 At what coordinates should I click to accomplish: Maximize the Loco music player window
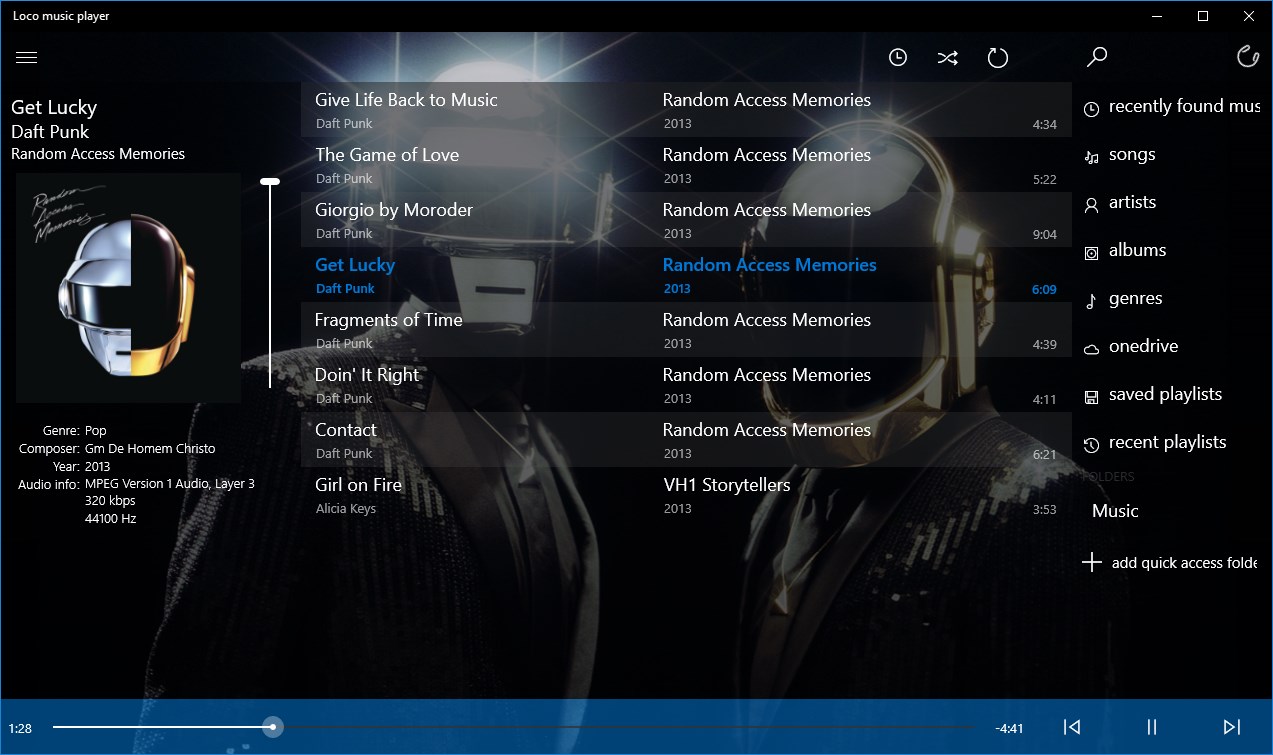tap(1203, 16)
